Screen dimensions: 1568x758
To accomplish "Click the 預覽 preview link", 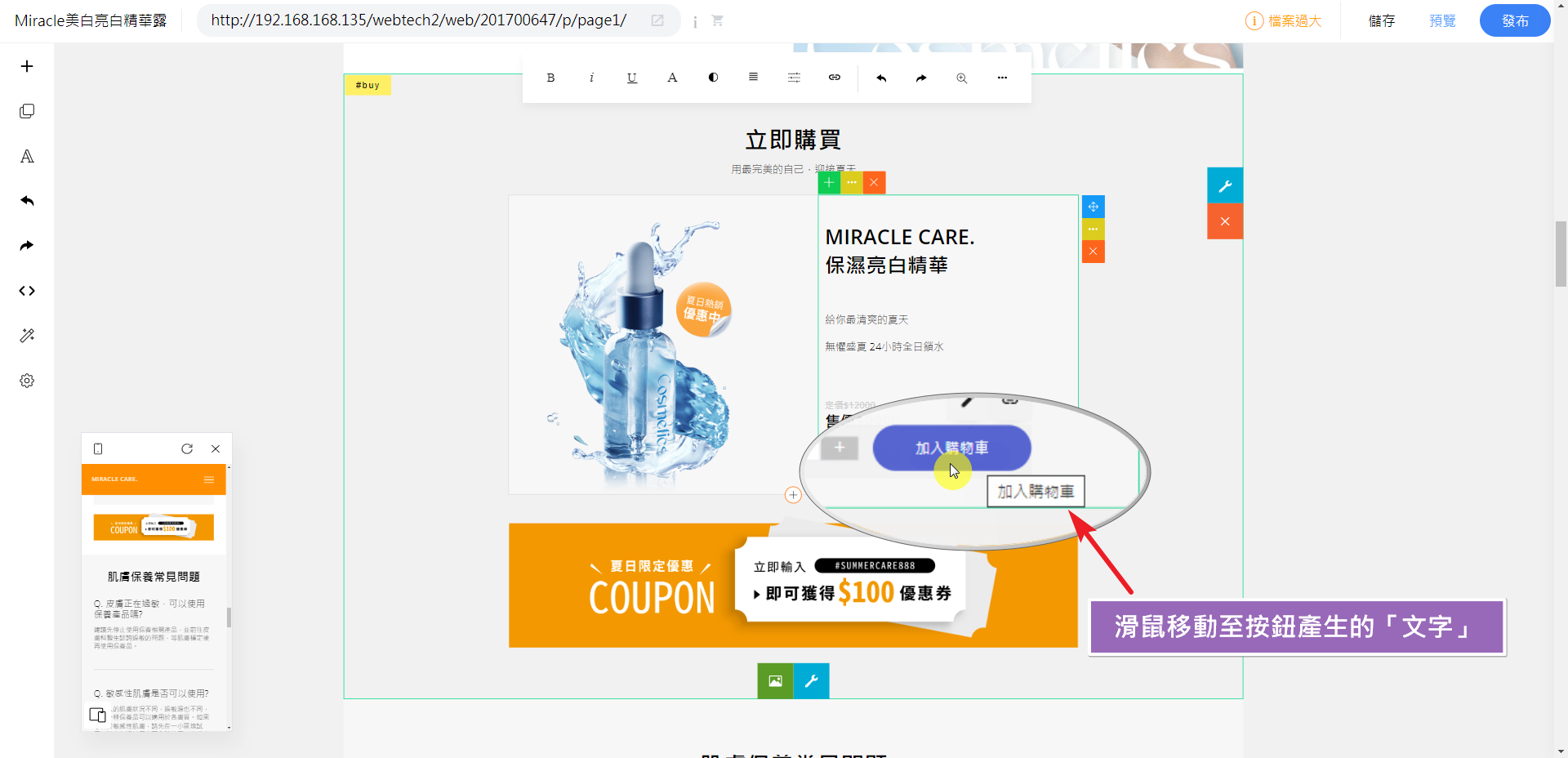I will (x=1441, y=20).
